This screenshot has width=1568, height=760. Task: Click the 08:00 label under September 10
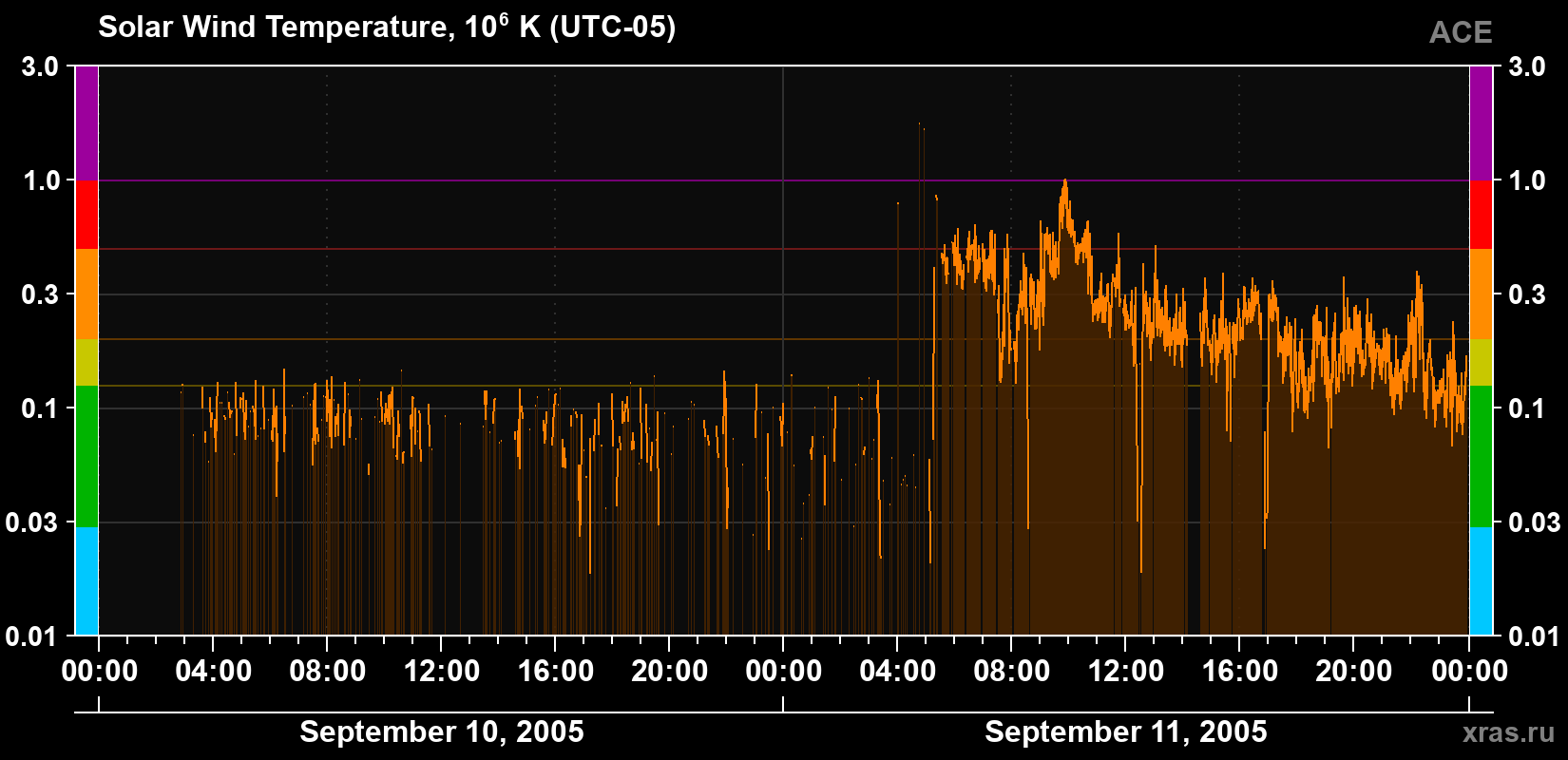tap(328, 671)
